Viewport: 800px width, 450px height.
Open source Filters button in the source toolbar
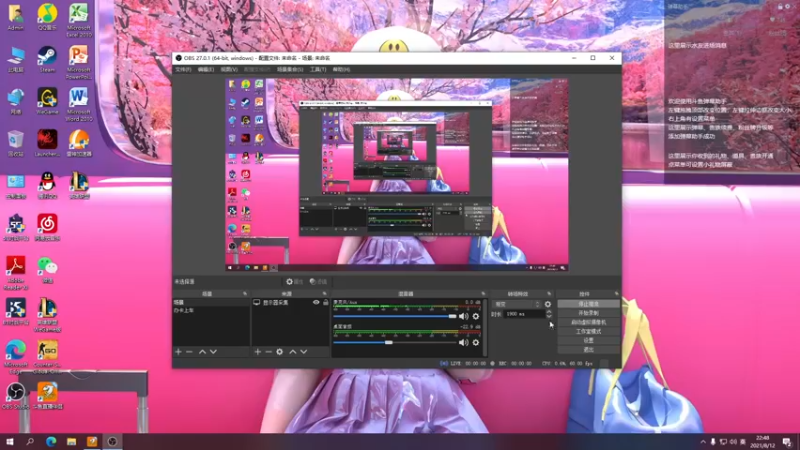coord(318,282)
